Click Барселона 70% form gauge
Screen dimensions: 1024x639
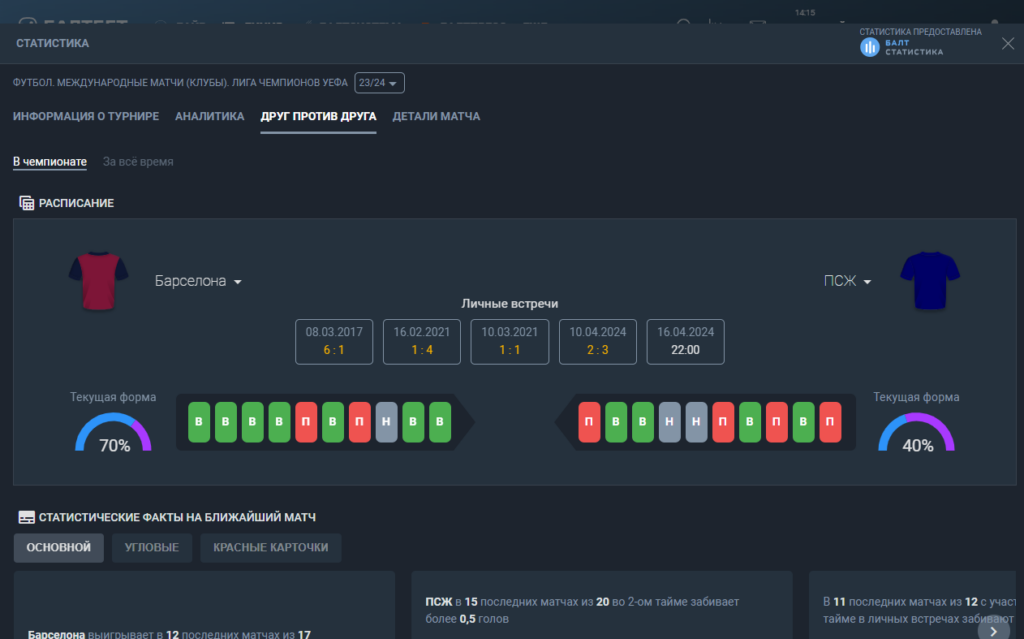click(114, 434)
